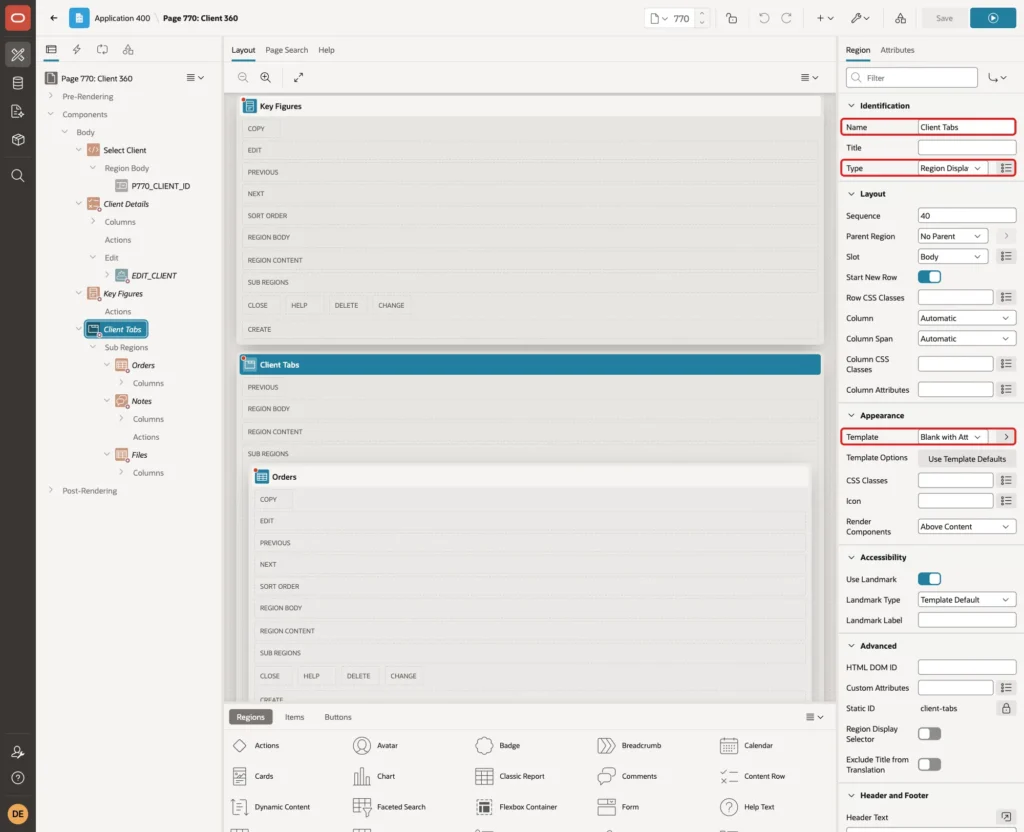Open the Rendering tree tab icon
The width and height of the screenshot is (1024, 832).
click(x=52, y=50)
